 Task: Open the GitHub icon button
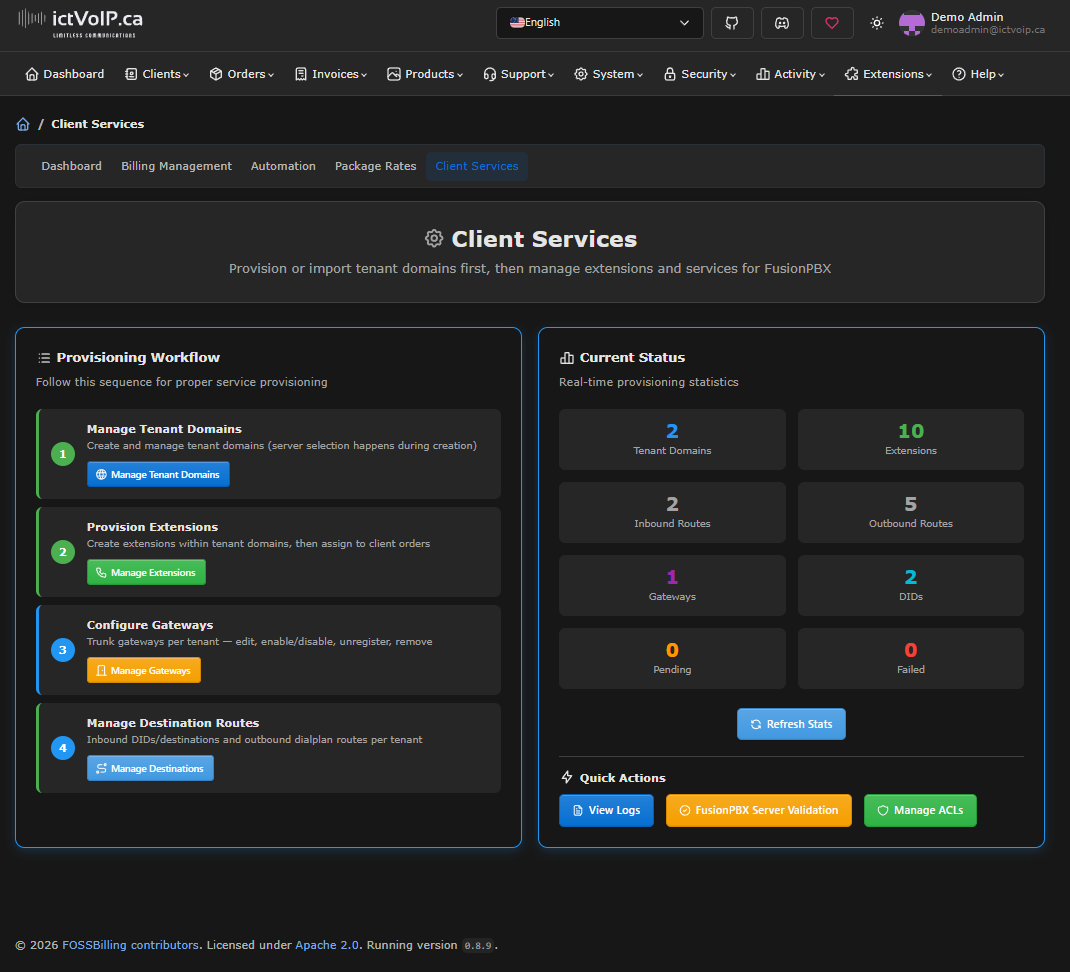(x=732, y=23)
